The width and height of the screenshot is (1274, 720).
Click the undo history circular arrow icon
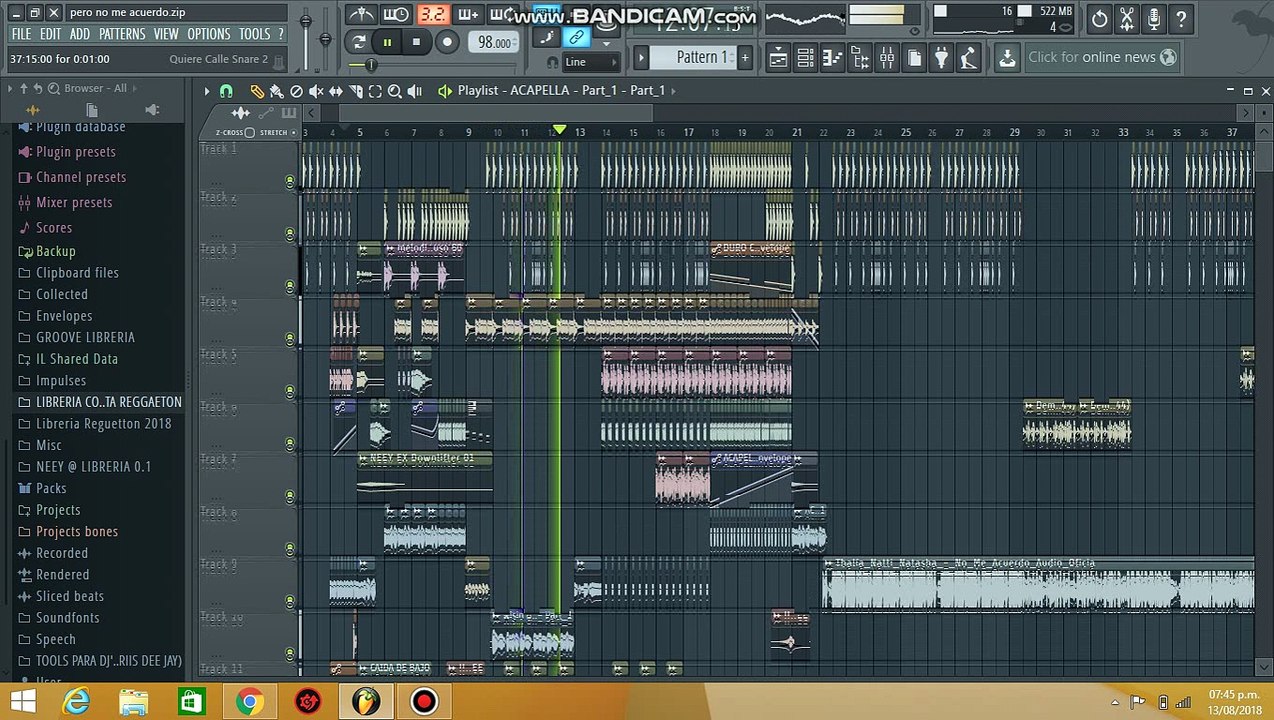tap(1099, 18)
